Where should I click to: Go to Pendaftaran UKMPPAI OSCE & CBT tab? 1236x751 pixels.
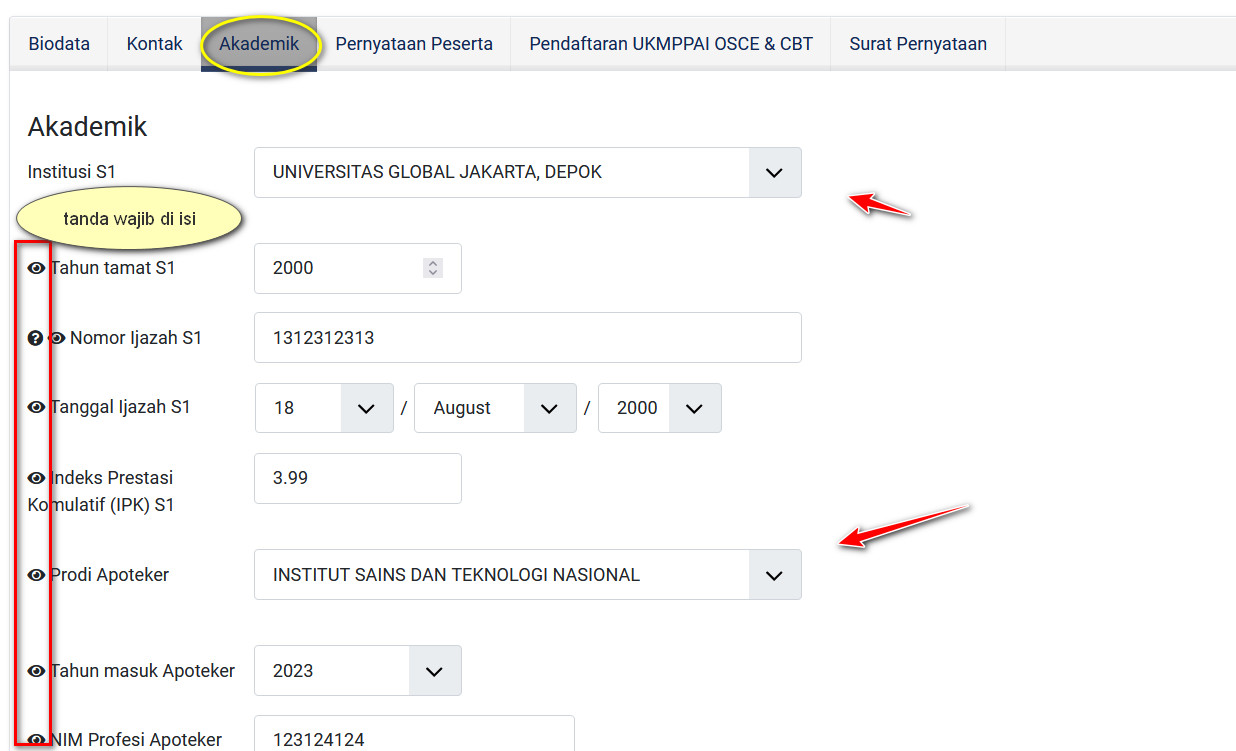[671, 44]
